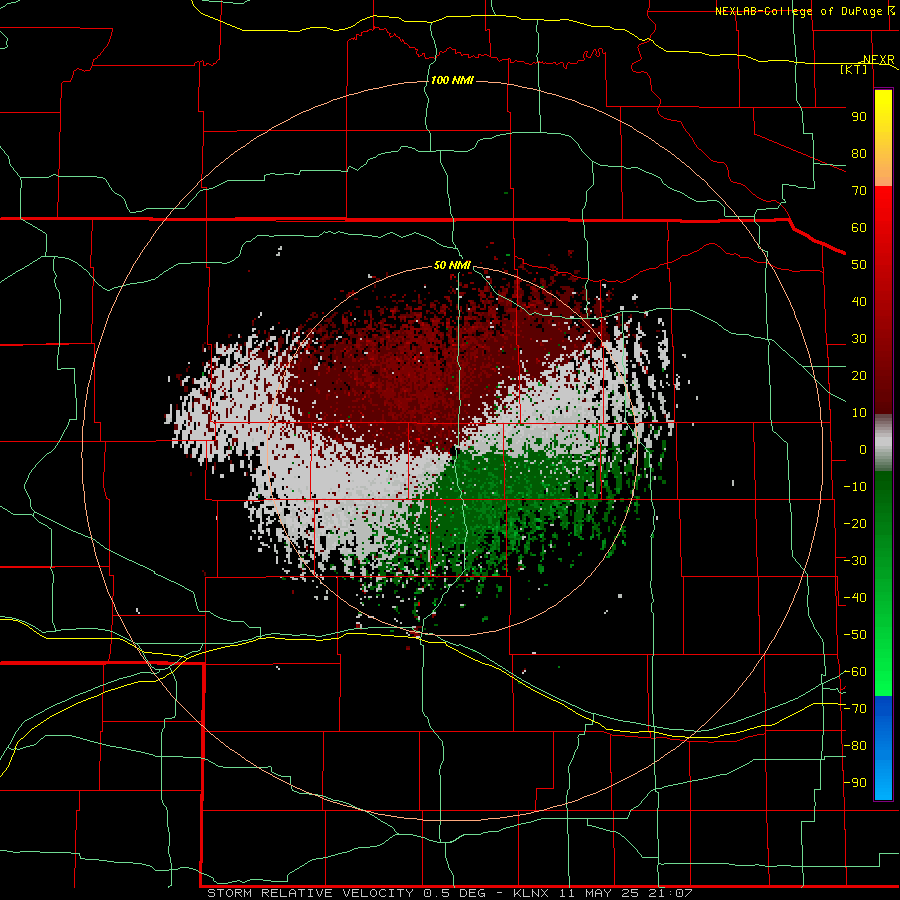Click the positive 80 scale label
900x900 pixels.
pyautogui.click(x=859, y=153)
